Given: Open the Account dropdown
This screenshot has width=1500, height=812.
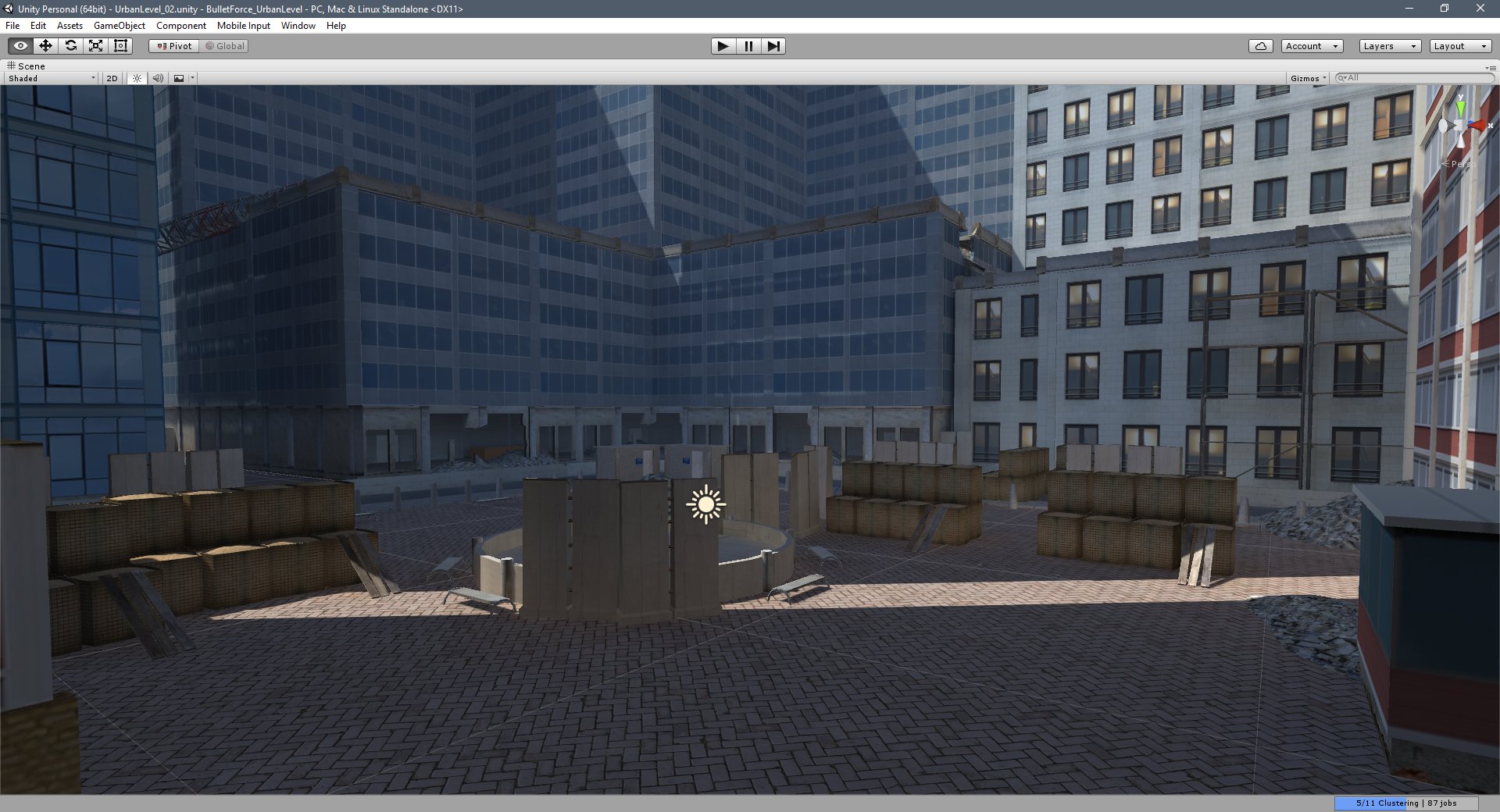Looking at the screenshot, I should pos(1312,46).
